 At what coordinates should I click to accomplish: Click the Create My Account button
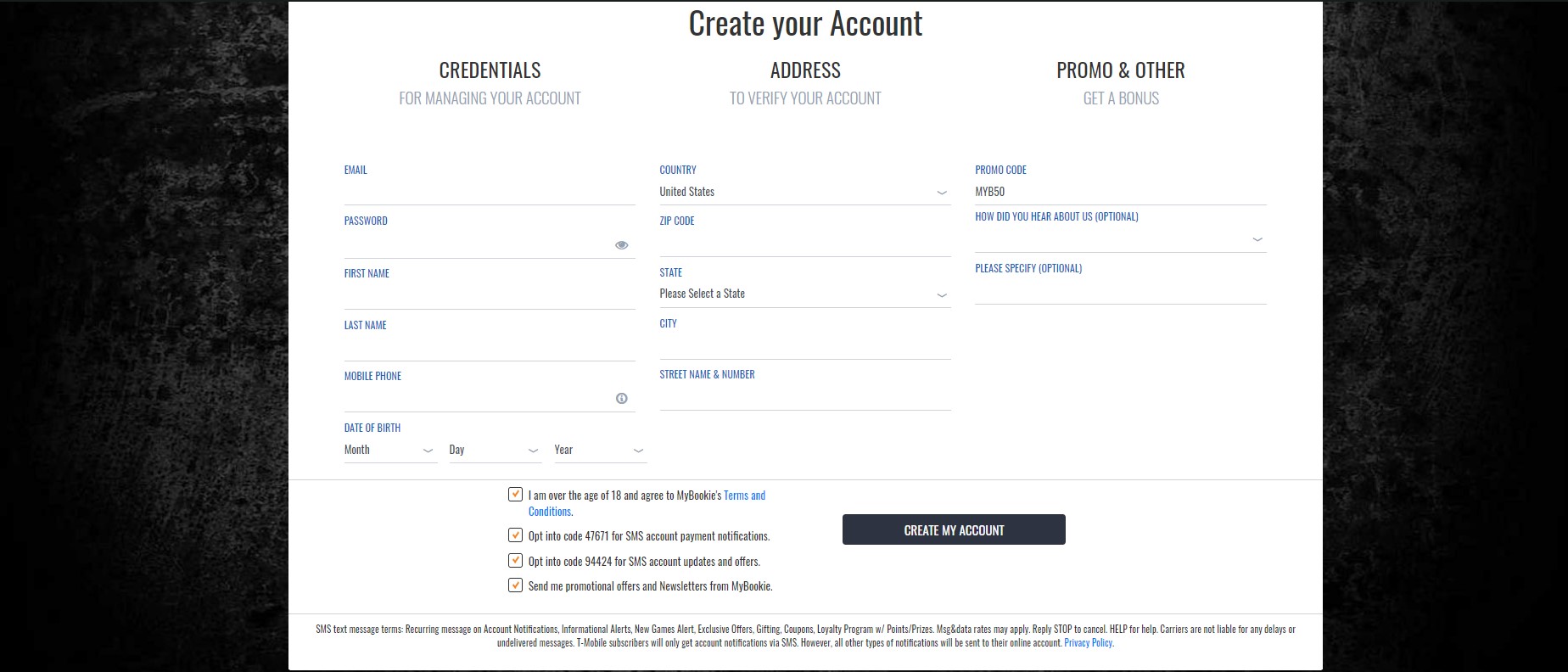[x=954, y=529]
